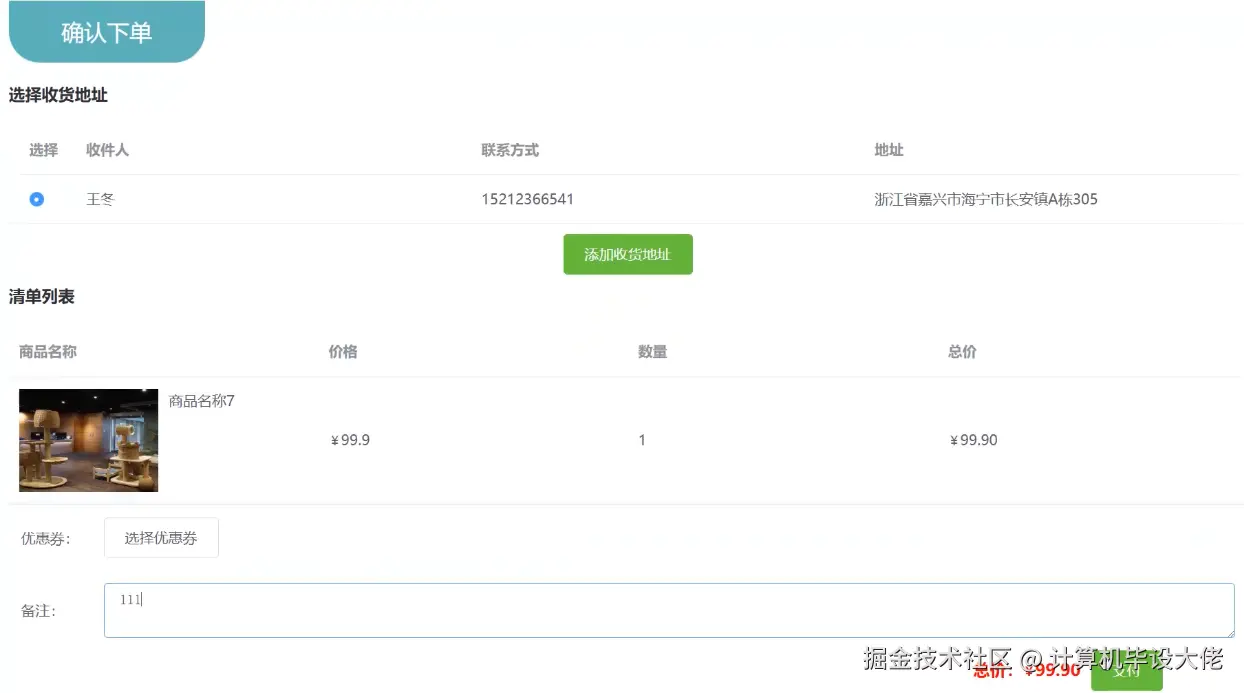Click the 支付 payment button
Viewport: 1244px width, 693px height.
tap(1128, 672)
